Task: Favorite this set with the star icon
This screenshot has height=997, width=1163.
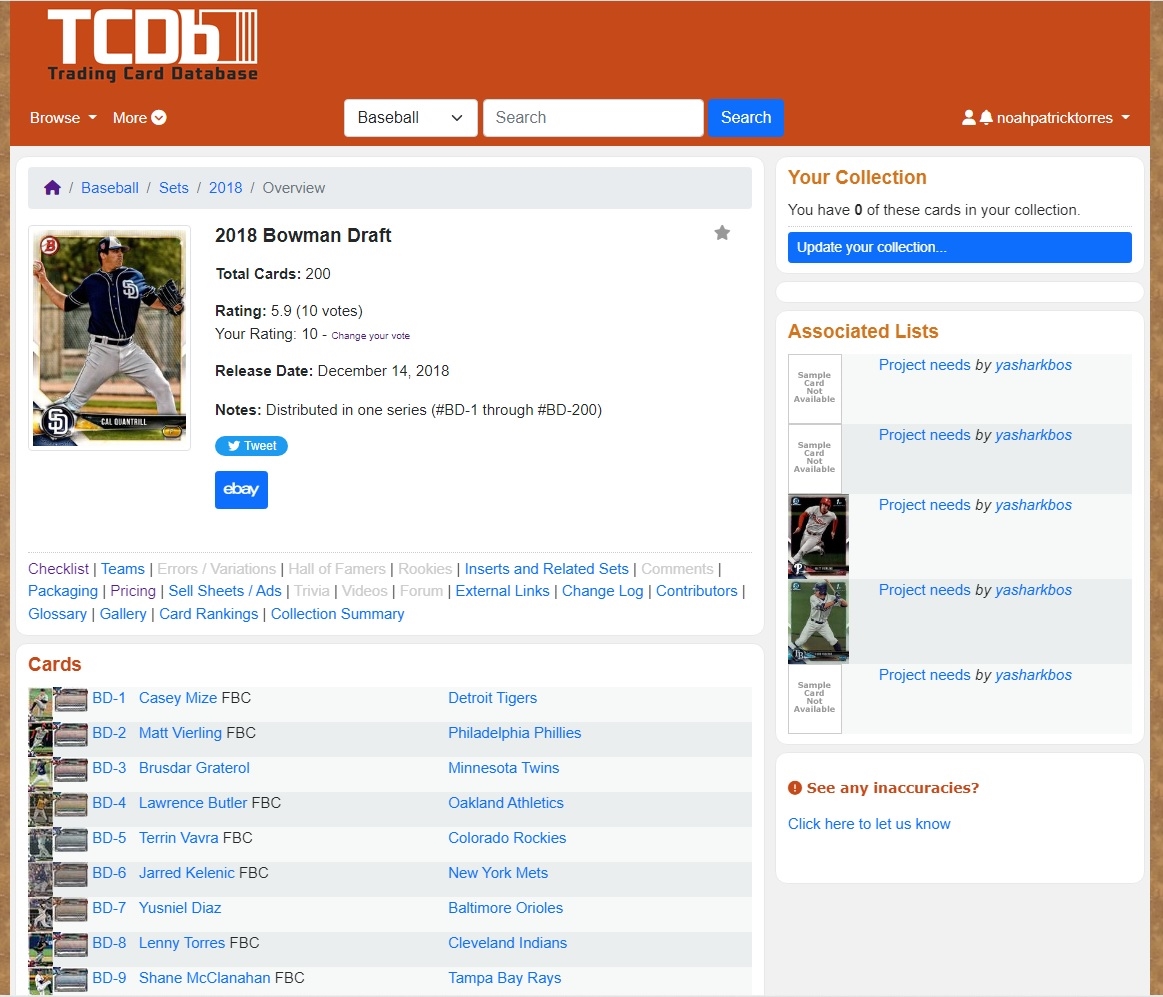Action: coord(722,233)
